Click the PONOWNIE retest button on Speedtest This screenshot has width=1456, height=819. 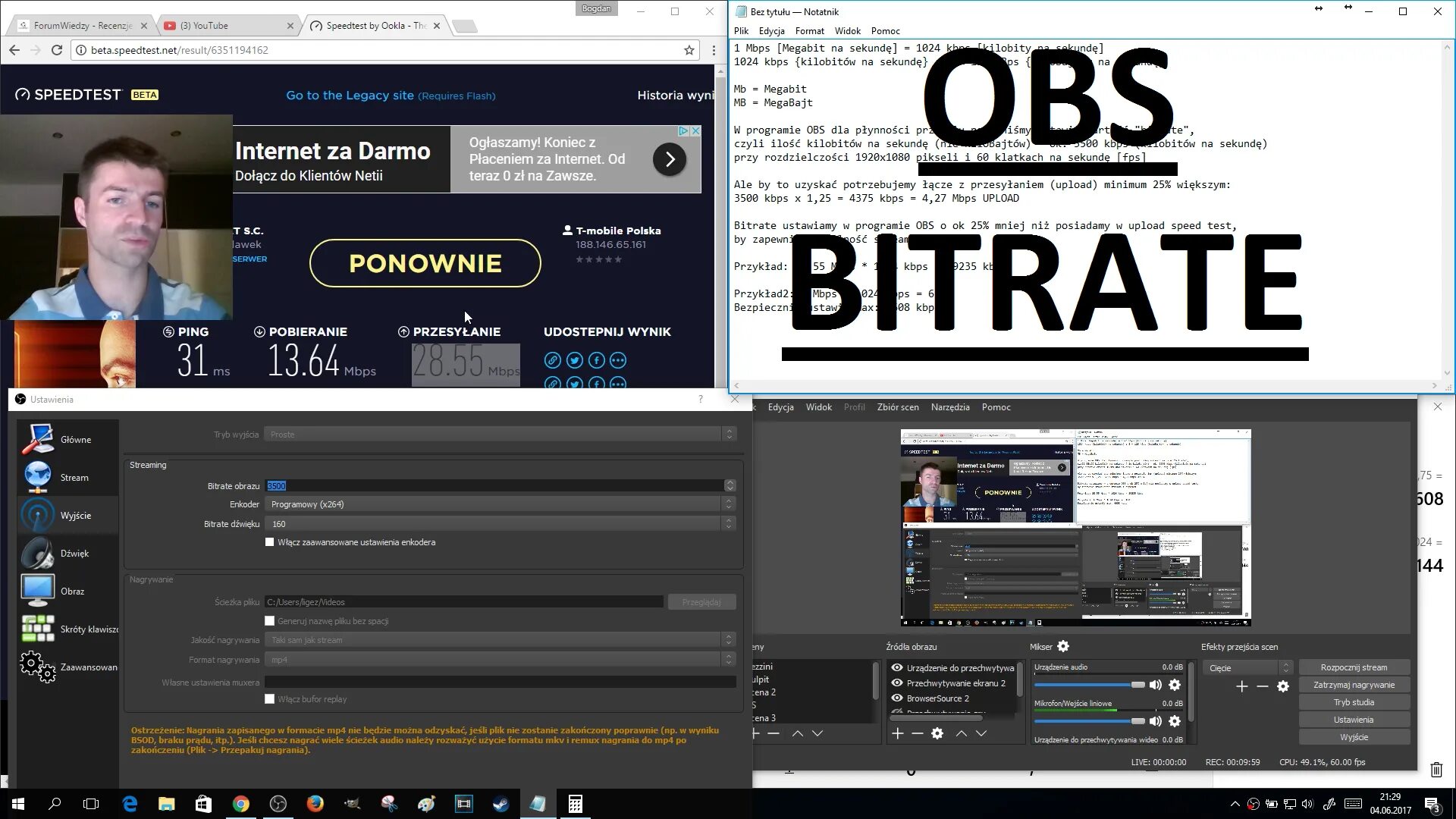(x=425, y=263)
